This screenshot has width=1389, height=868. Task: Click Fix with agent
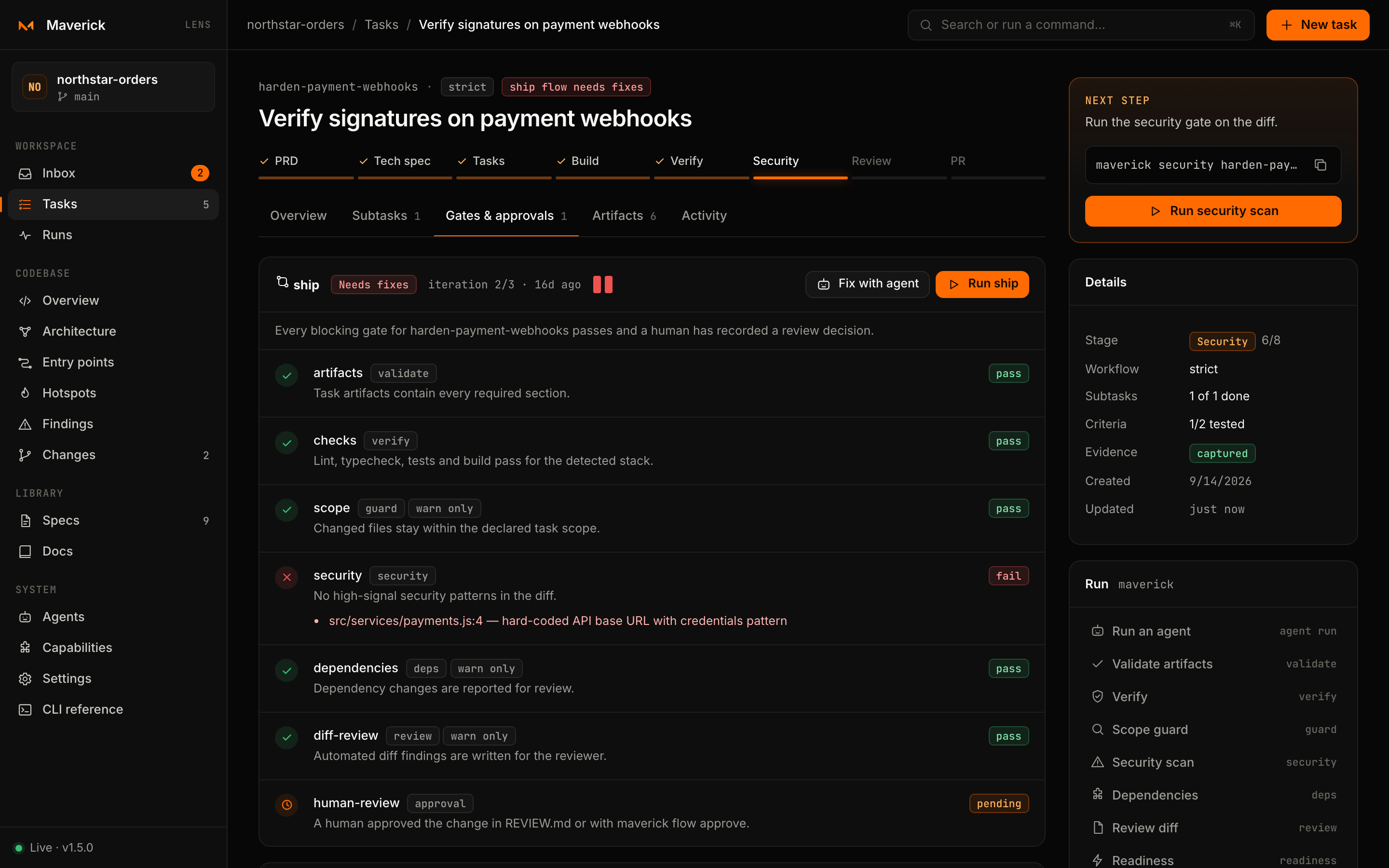click(x=867, y=284)
